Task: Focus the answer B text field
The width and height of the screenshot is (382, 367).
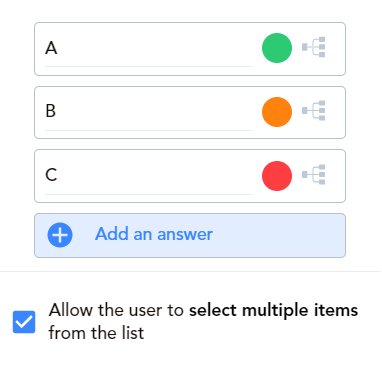Action: (x=148, y=113)
